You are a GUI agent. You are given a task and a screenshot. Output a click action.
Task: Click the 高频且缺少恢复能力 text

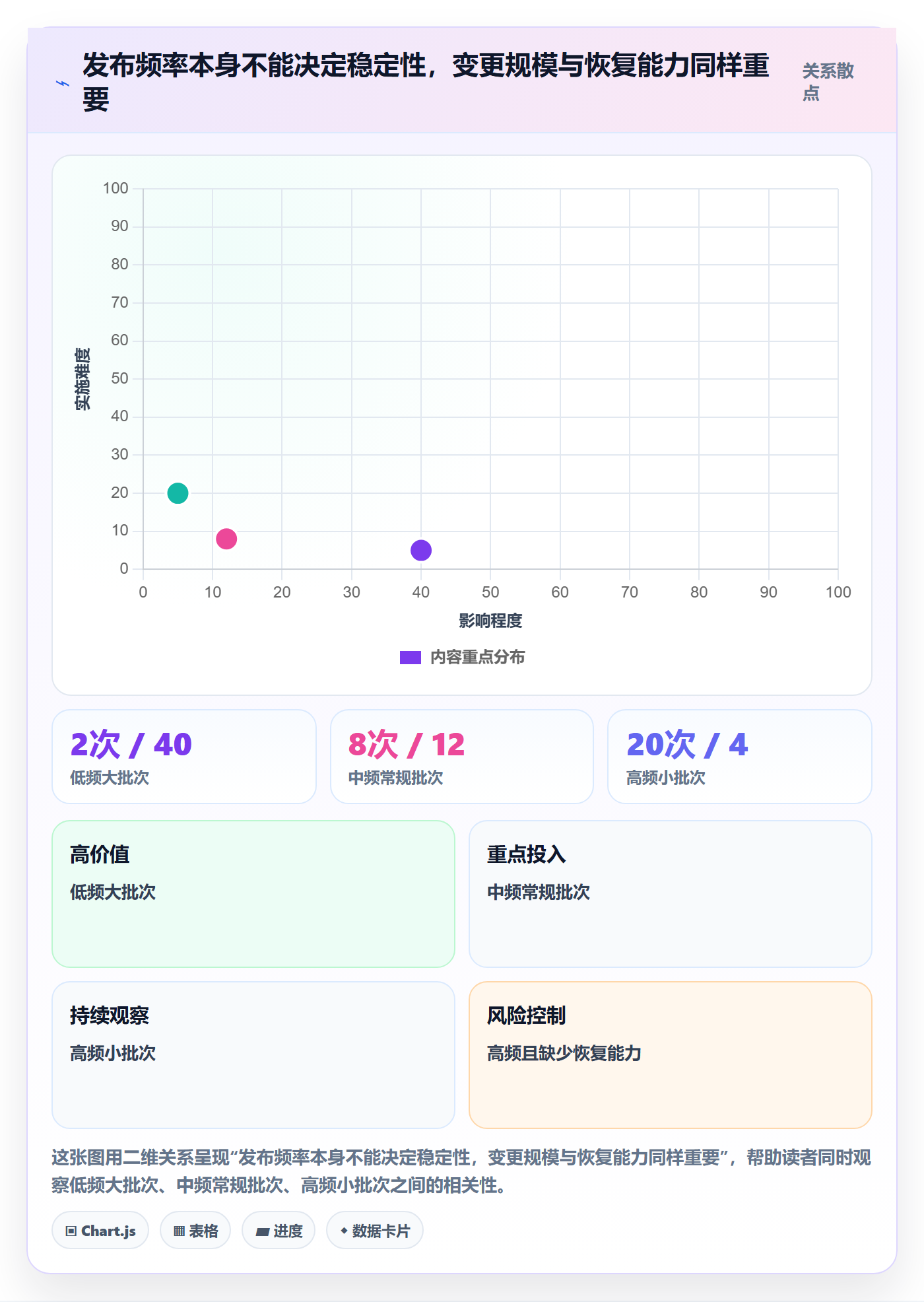(x=564, y=1053)
